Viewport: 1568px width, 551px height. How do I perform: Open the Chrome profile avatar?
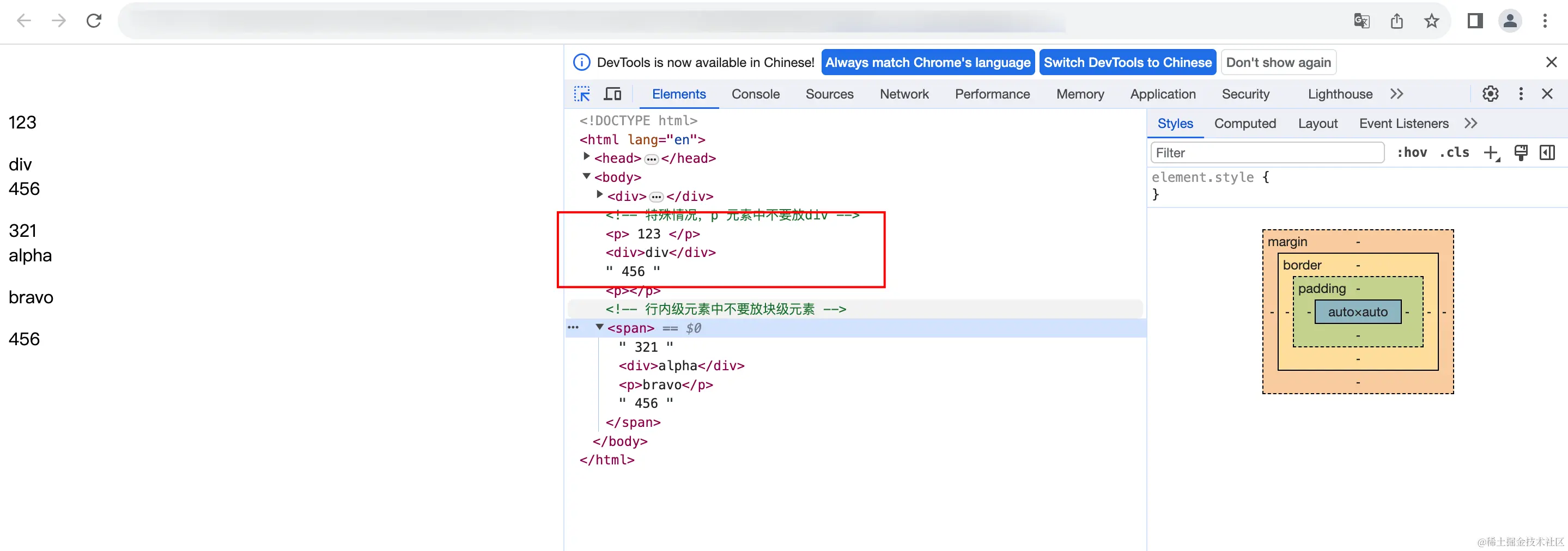[1510, 21]
